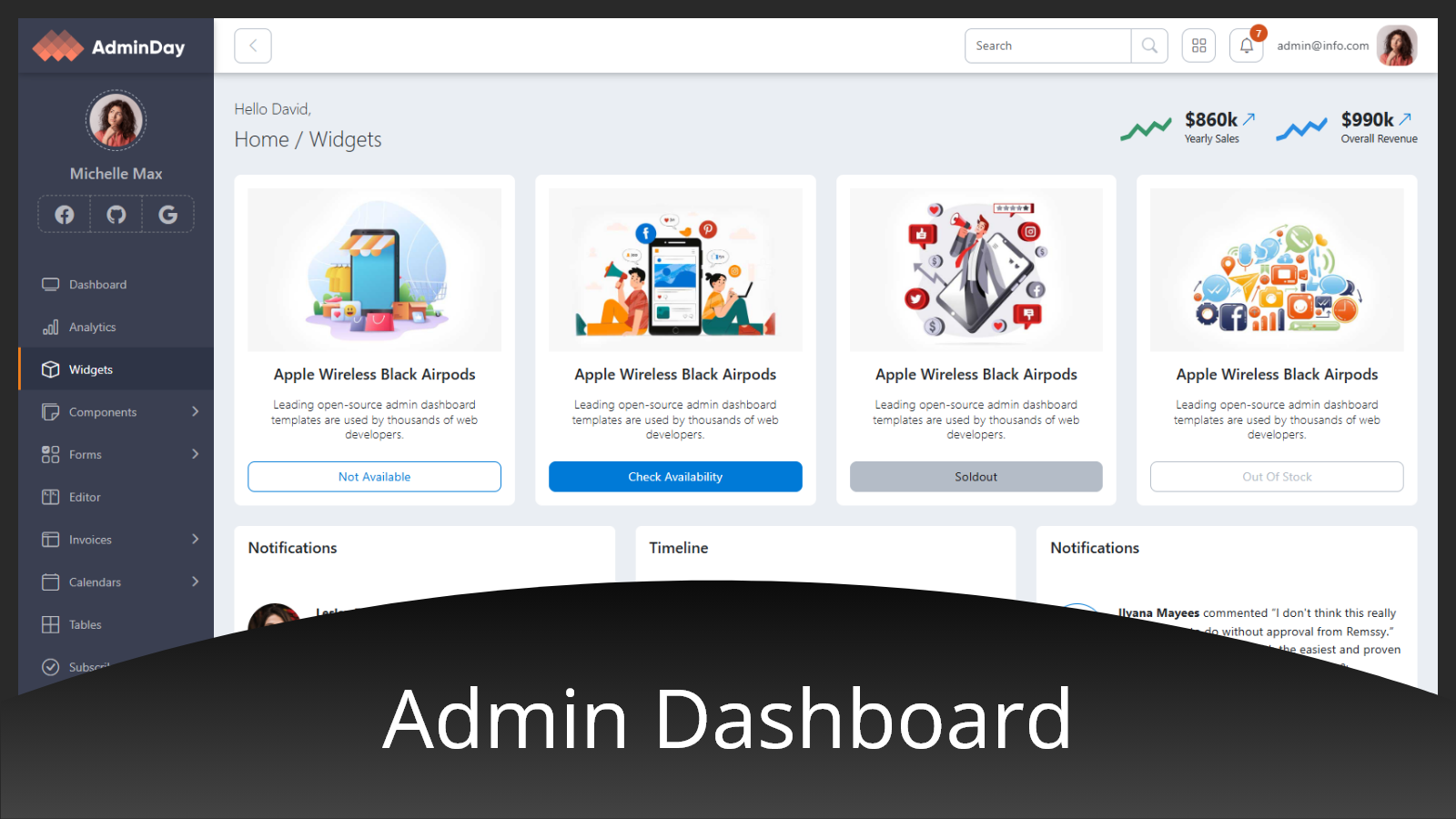Image resolution: width=1456 pixels, height=819 pixels.
Task: Open the Editor sidebar item
Action: pos(85,497)
